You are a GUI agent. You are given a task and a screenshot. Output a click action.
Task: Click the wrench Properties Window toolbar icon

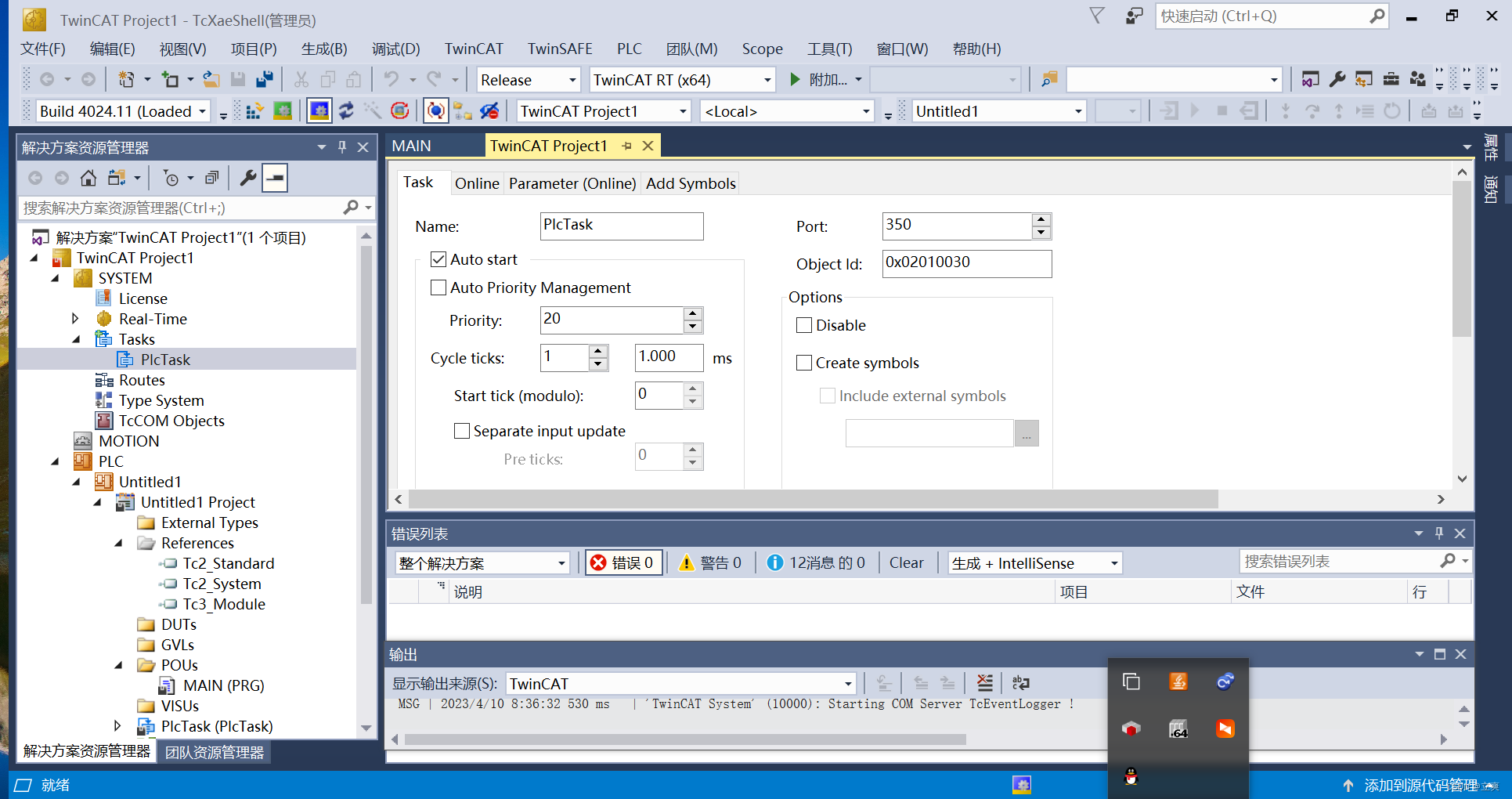pos(1337,79)
